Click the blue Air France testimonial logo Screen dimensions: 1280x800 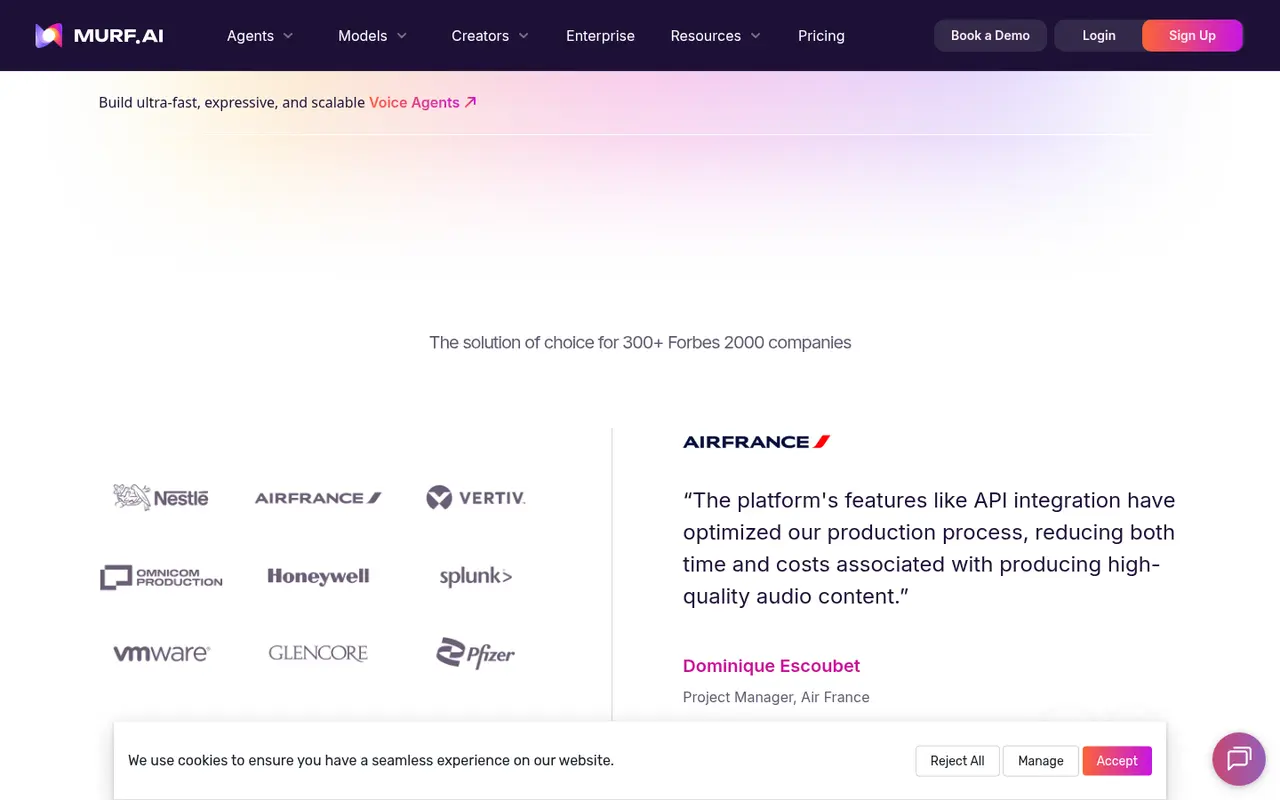tap(756, 441)
